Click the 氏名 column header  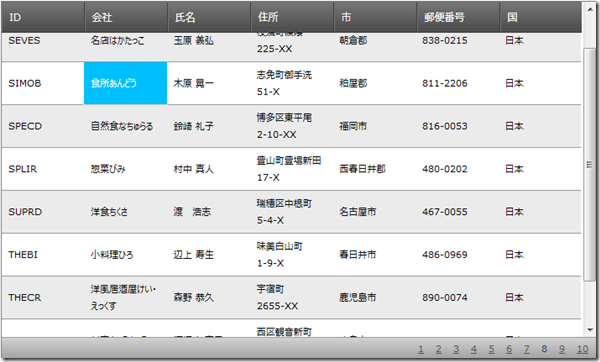[x=209, y=17]
